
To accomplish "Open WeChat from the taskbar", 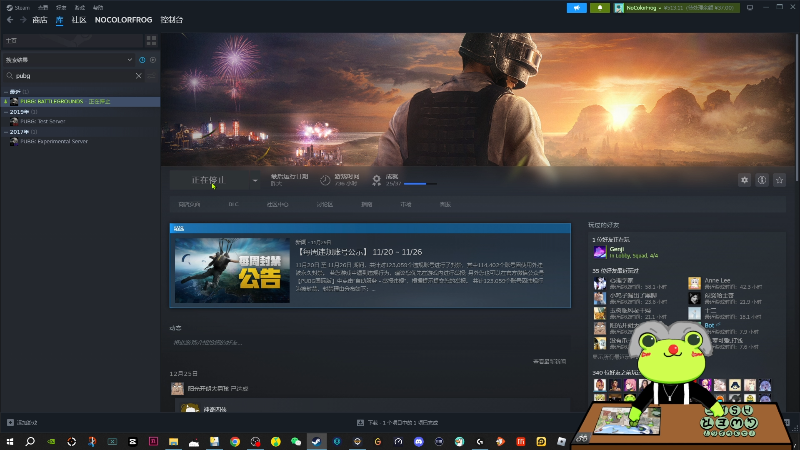I will [x=296, y=441].
